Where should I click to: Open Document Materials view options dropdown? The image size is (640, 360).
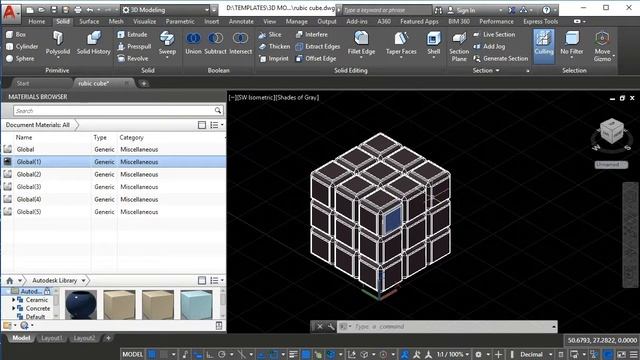click(x=217, y=125)
